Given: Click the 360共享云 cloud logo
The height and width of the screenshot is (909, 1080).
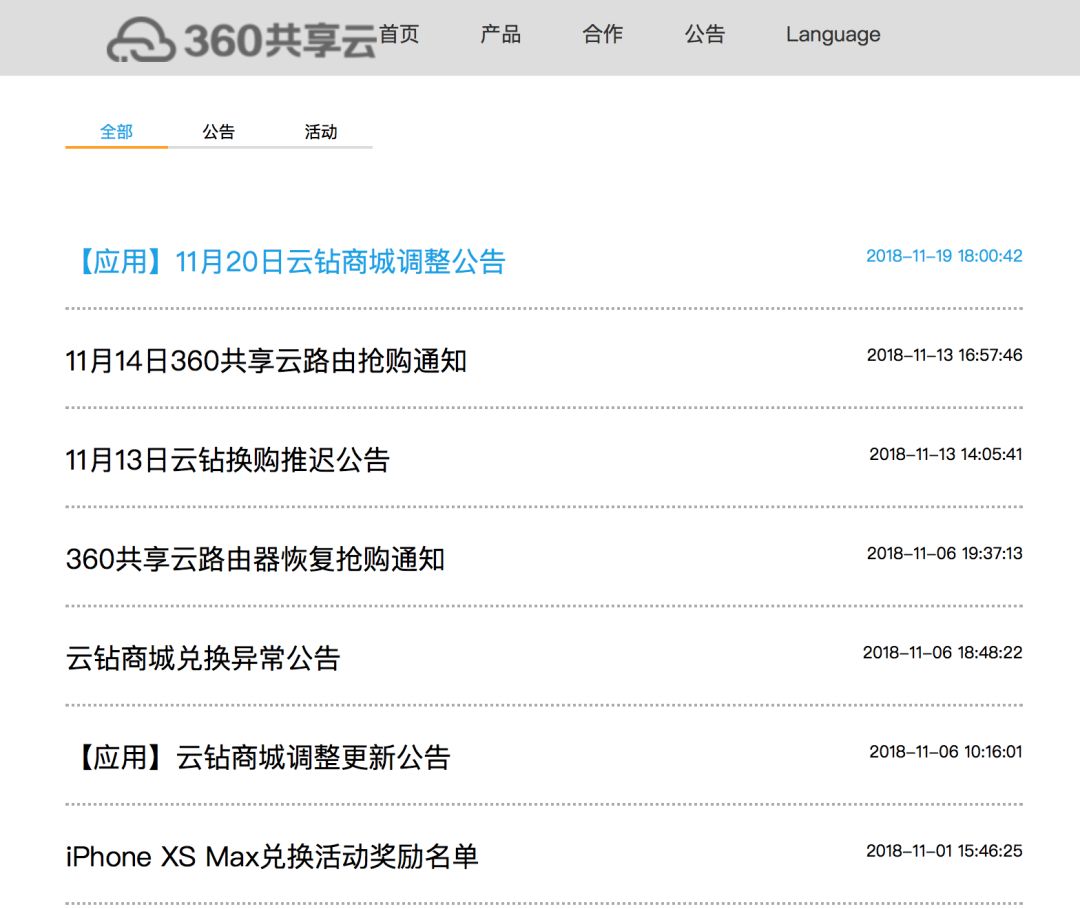Looking at the screenshot, I should (241, 39).
